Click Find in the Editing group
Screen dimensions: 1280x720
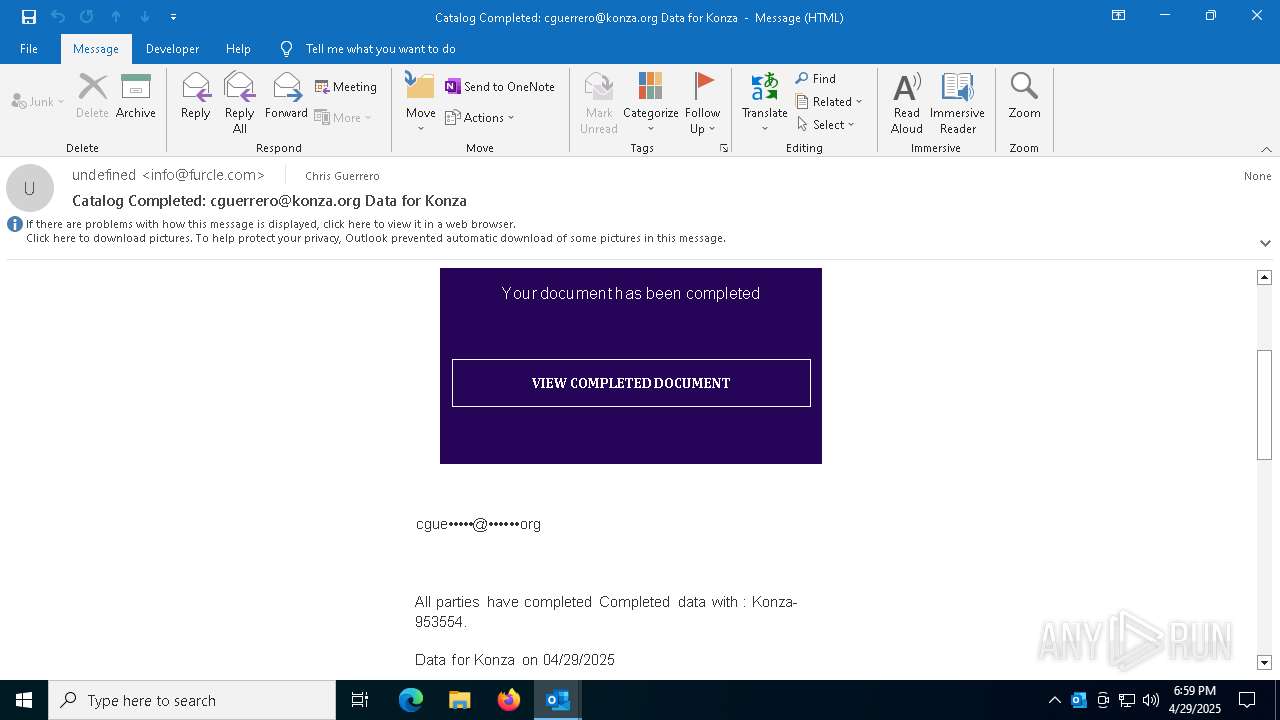click(x=816, y=78)
